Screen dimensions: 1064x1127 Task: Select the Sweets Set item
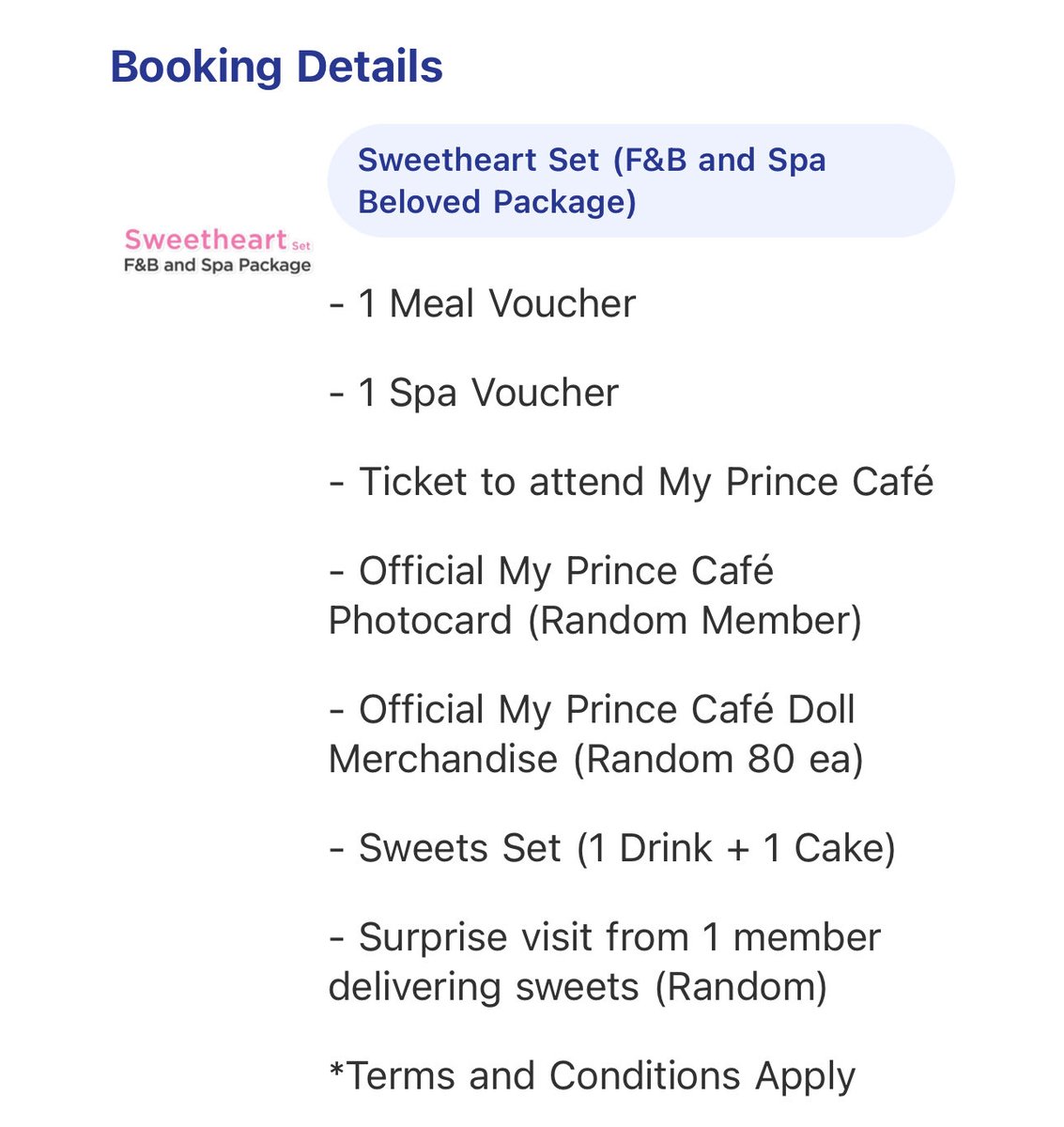tap(611, 848)
